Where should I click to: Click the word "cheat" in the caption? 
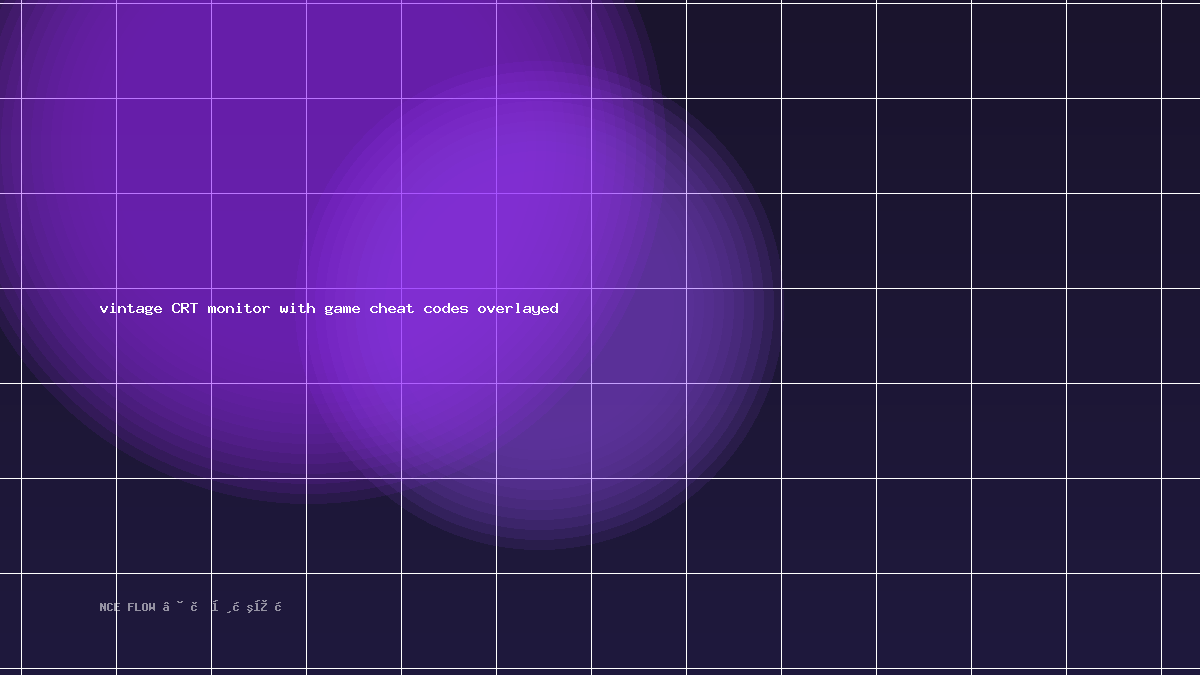click(392, 308)
